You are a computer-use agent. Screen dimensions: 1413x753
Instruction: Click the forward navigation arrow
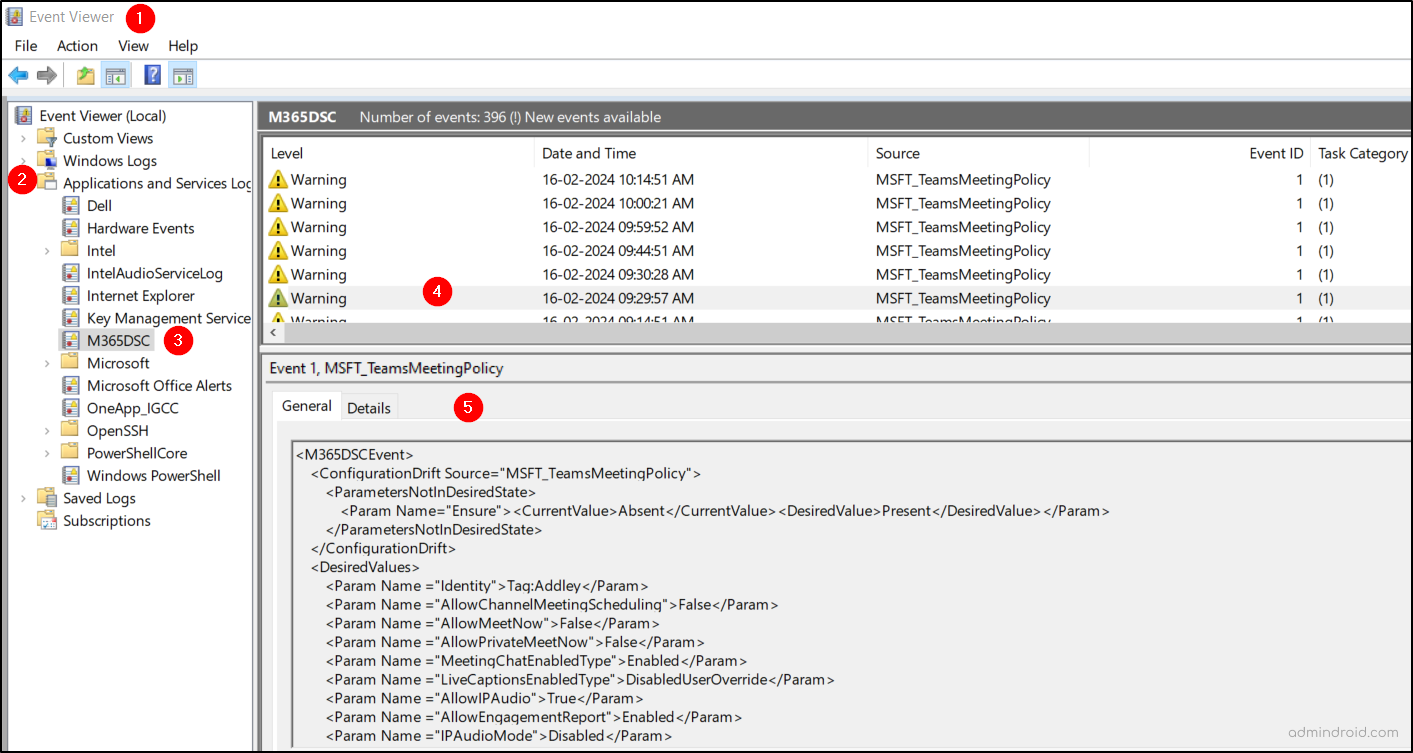pos(46,74)
